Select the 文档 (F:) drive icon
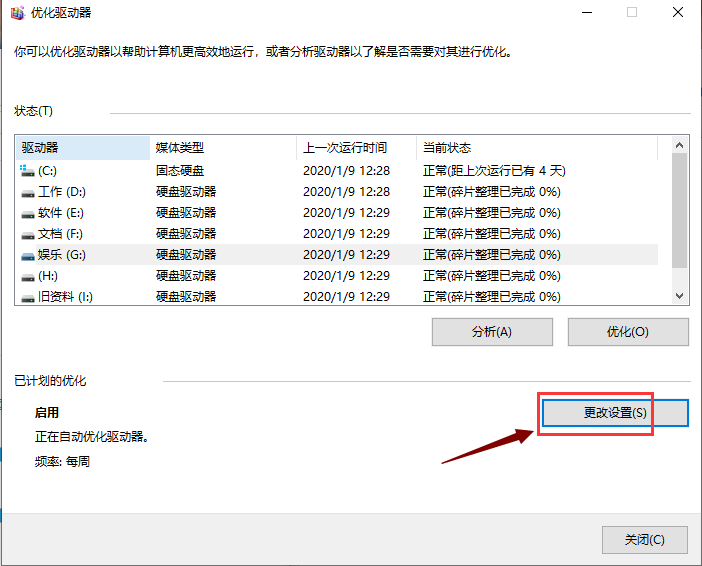This screenshot has width=702, height=566. [x=27, y=234]
